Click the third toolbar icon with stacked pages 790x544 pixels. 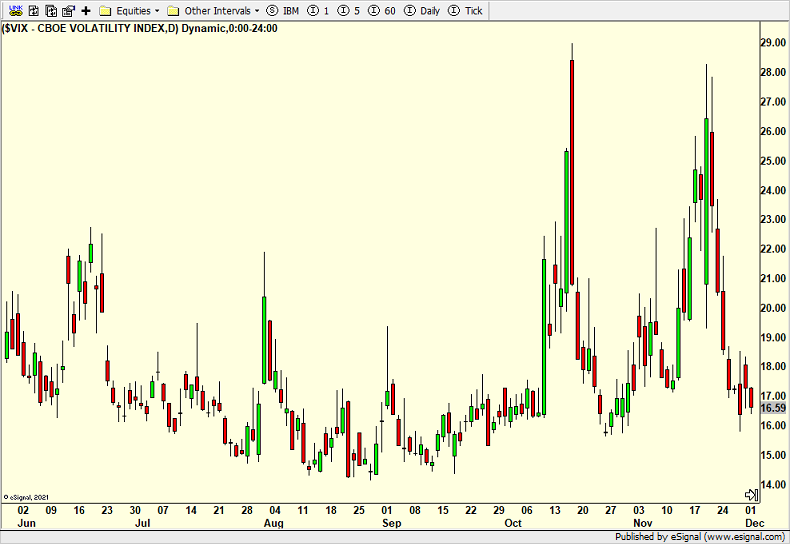pyautogui.click(x=50, y=11)
